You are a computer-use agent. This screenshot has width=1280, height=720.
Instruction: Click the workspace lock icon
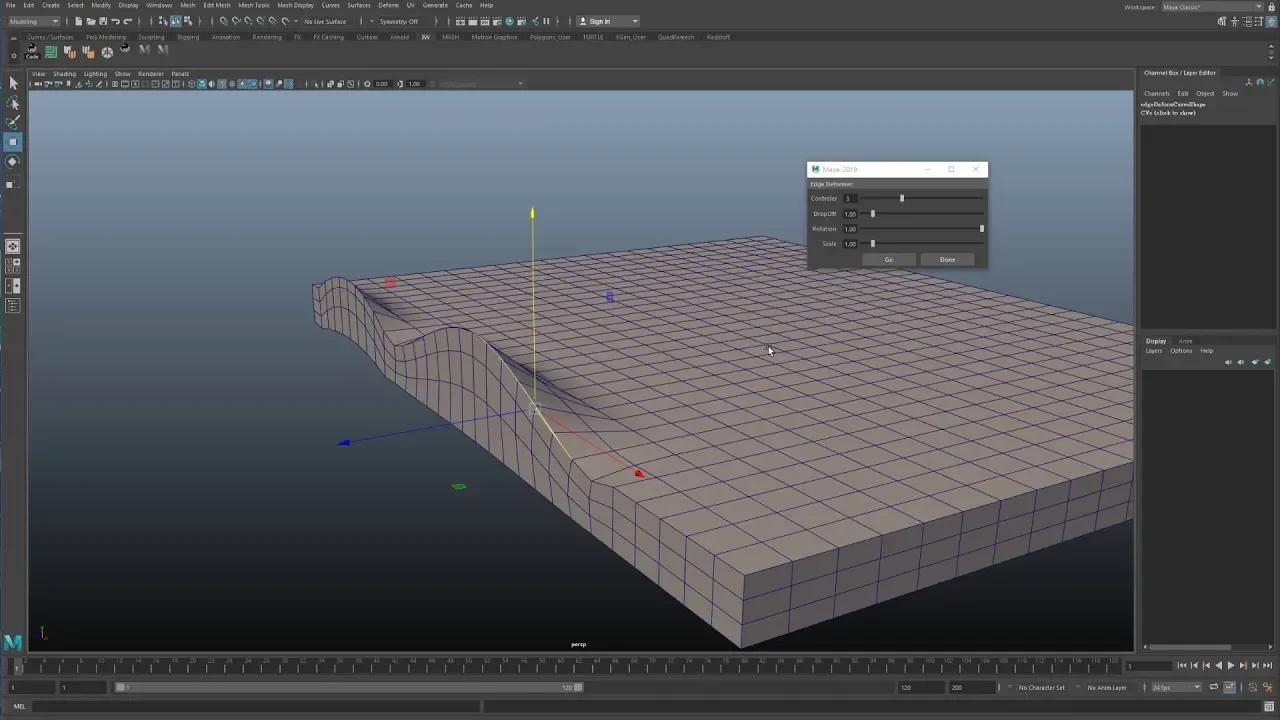1271,7
